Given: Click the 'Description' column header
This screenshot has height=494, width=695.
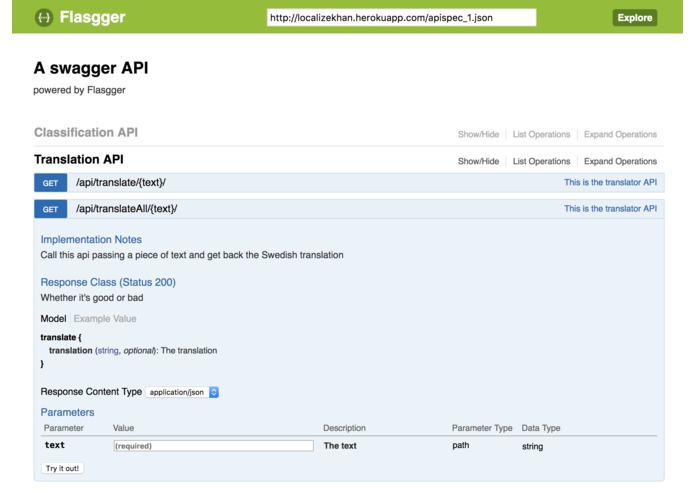Looking at the screenshot, I should pyautogui.click(x=344, y=428).
